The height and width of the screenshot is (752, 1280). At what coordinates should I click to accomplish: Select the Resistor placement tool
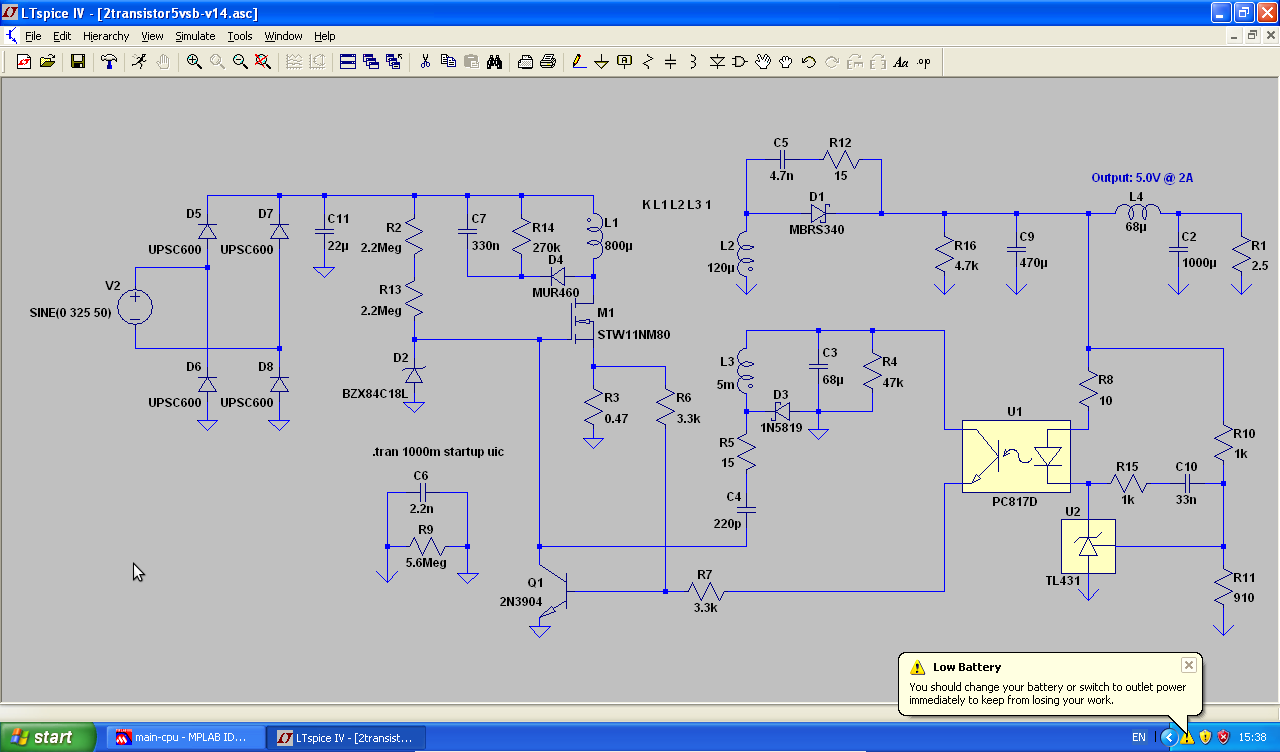click(647, 62)
